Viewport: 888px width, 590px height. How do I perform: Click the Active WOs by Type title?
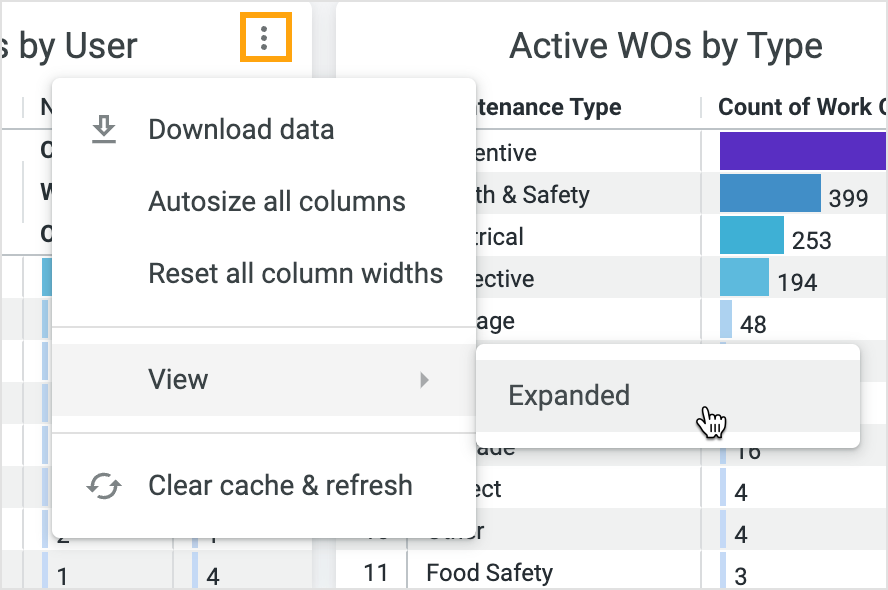[666, 45]
